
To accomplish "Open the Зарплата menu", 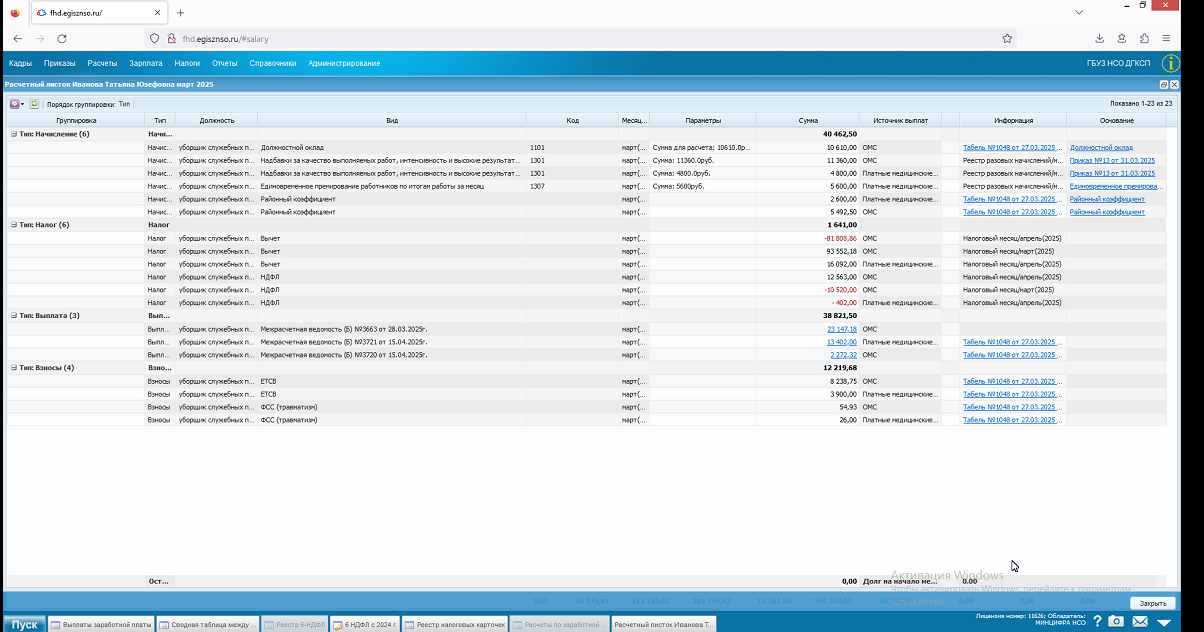I will pos(146,63).
